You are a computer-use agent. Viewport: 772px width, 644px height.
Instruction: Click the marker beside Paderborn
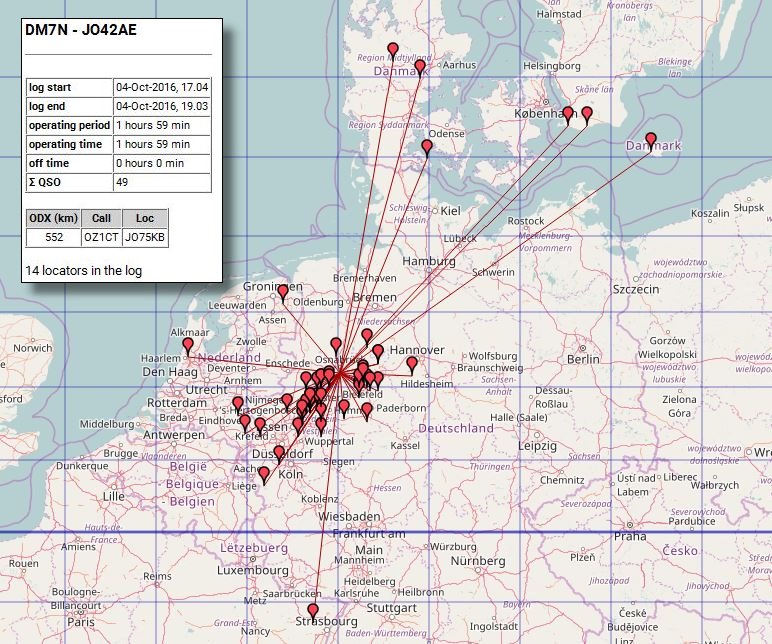[x=367, y=409]
